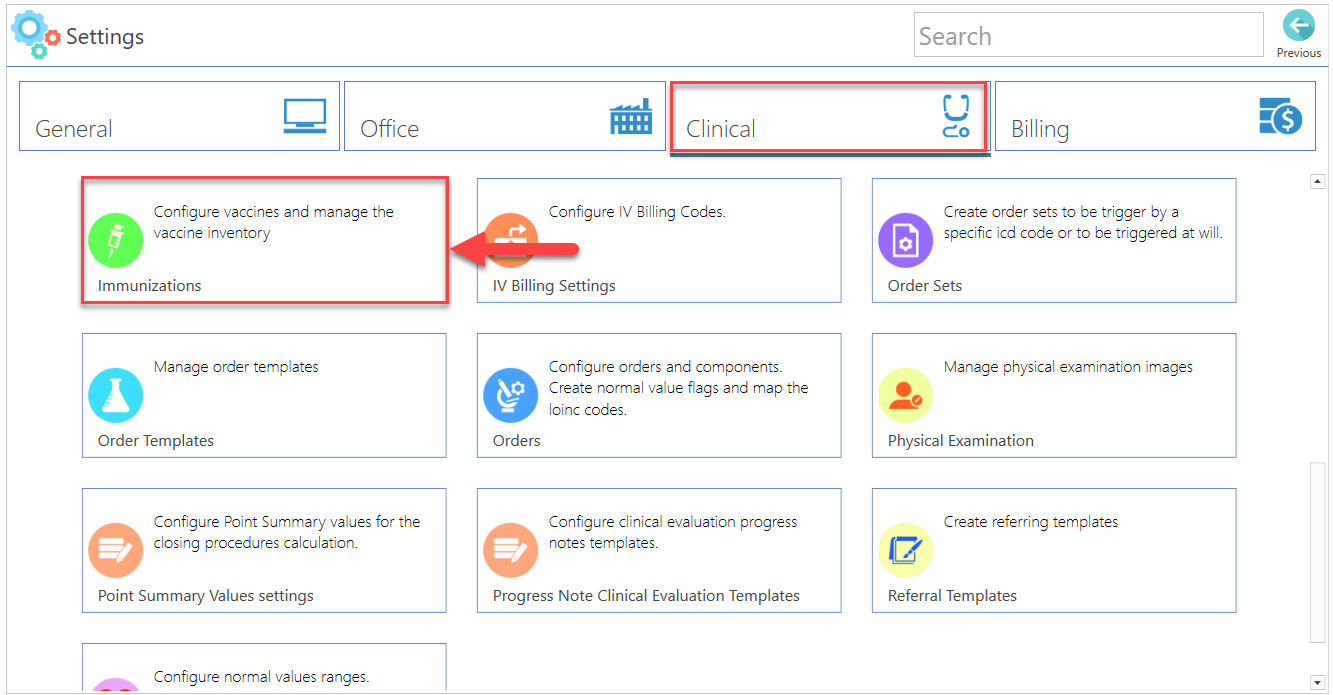Click the Office tab factory icon
This screenshot has height=695, width=1333.
(630, 116)
